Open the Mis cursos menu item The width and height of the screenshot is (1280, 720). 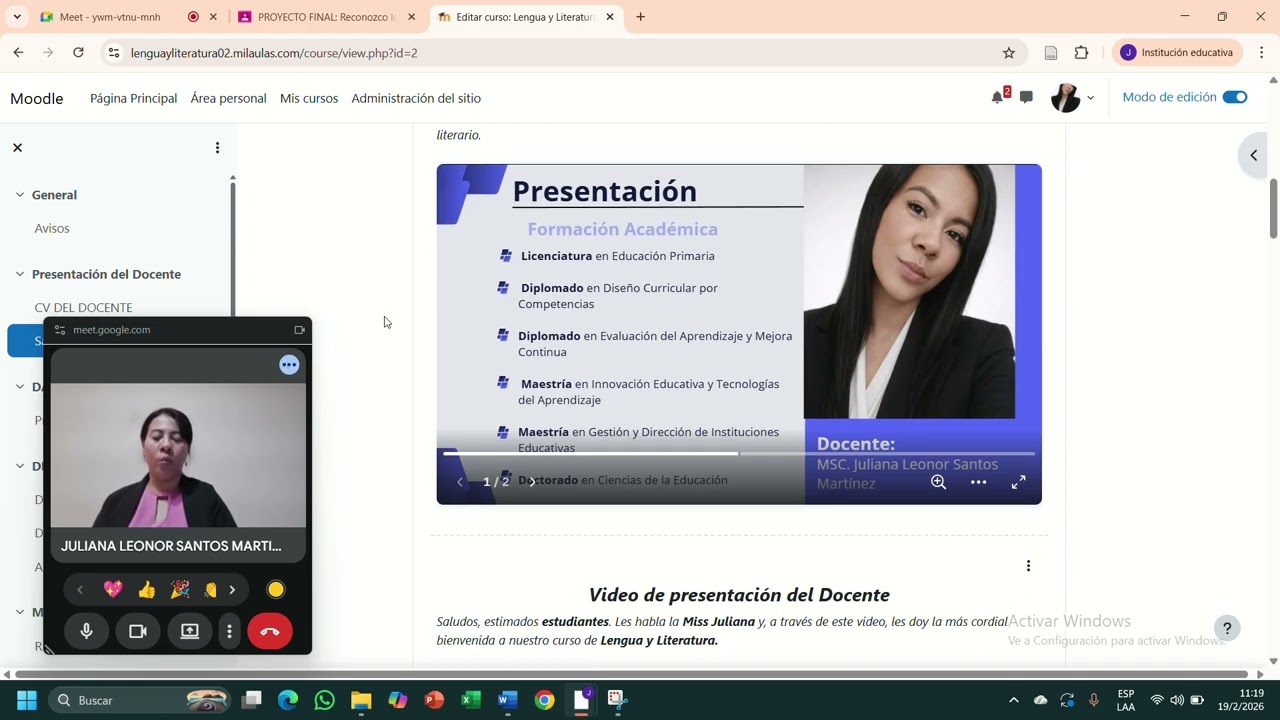309,98
